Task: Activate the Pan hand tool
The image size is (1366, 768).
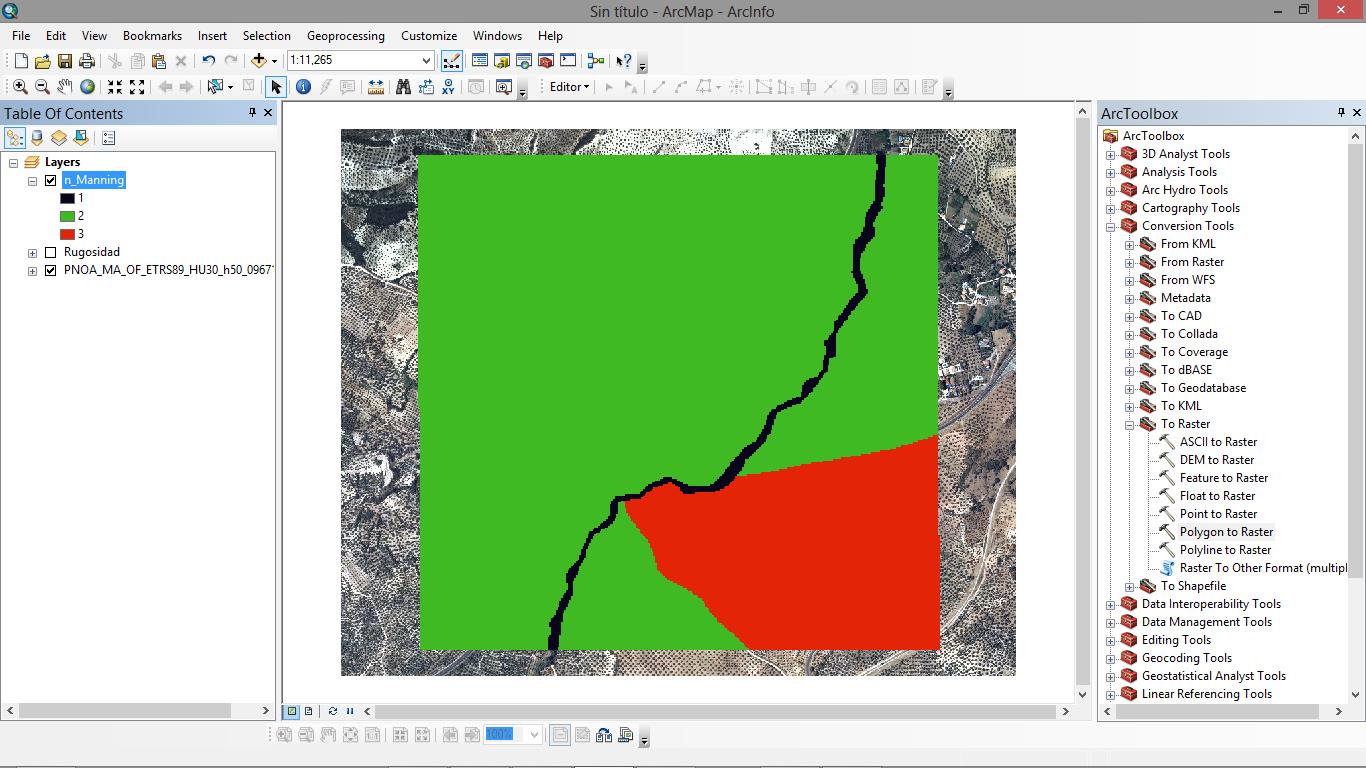Action: 65,87
